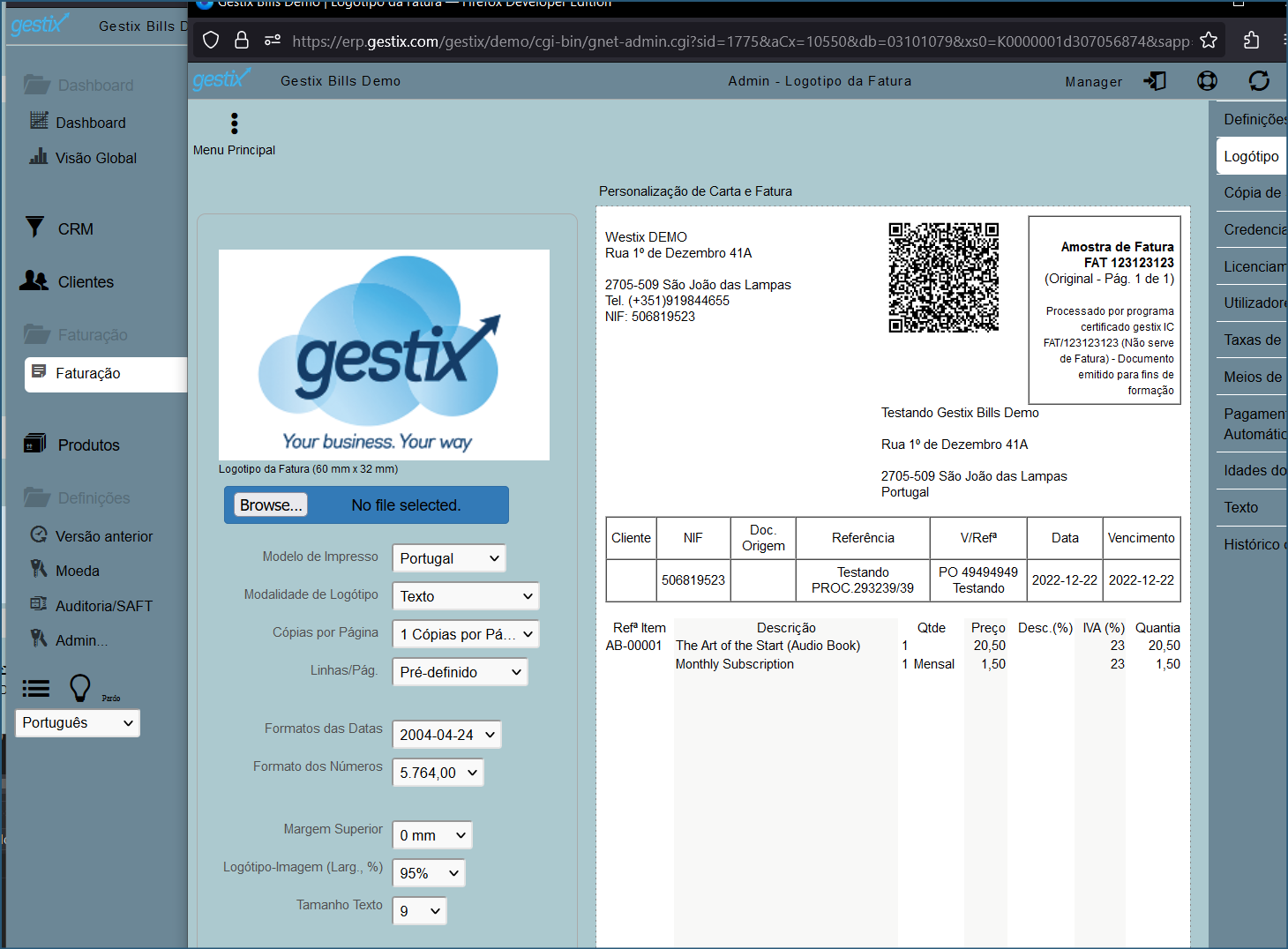
Task: Bookmark this page with the star icon
Action: [1209, 40]
